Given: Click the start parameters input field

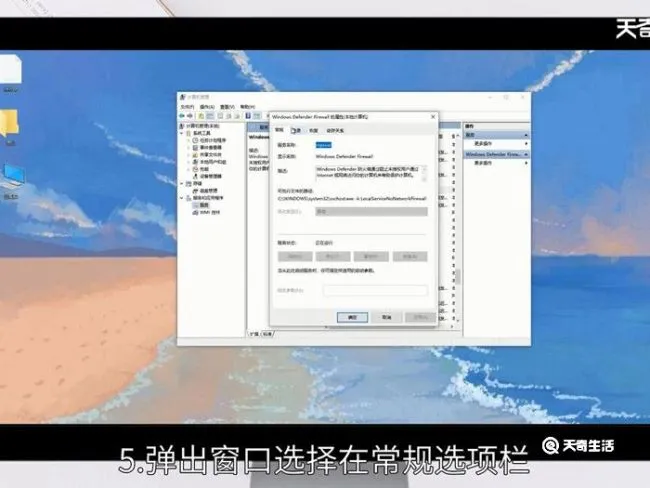Looking at the screenshot, I should point(375,290).
